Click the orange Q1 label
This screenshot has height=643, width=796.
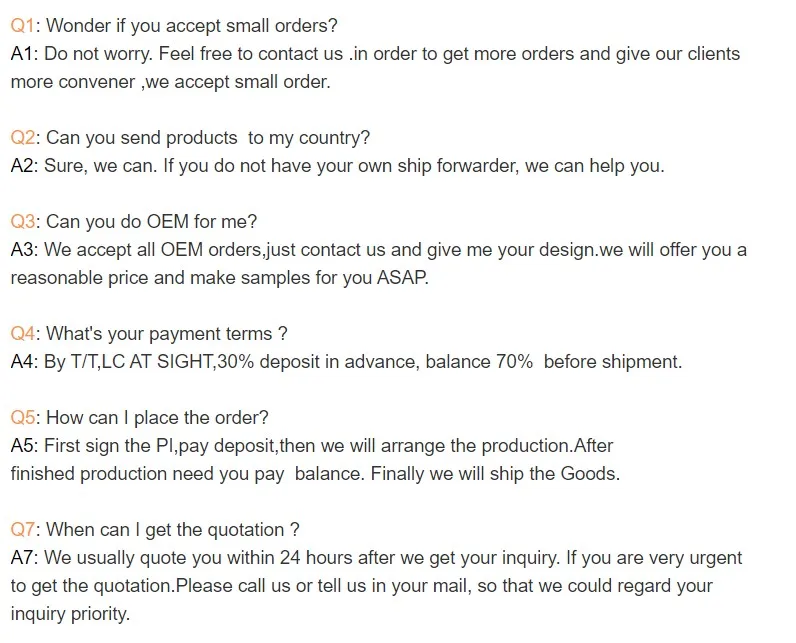tap(23, 26)
